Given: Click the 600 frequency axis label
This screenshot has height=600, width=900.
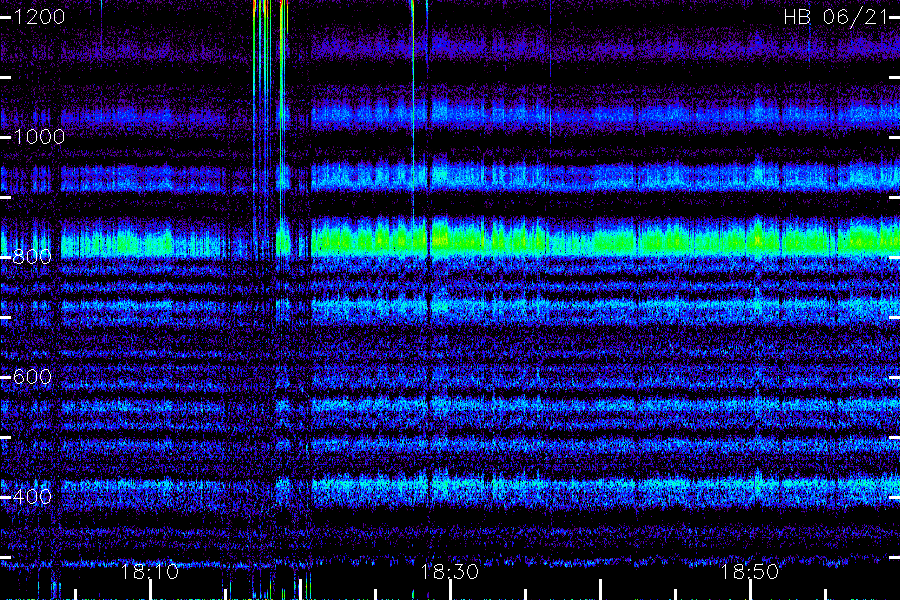Looking at the screenshot, I should [32, 377].
